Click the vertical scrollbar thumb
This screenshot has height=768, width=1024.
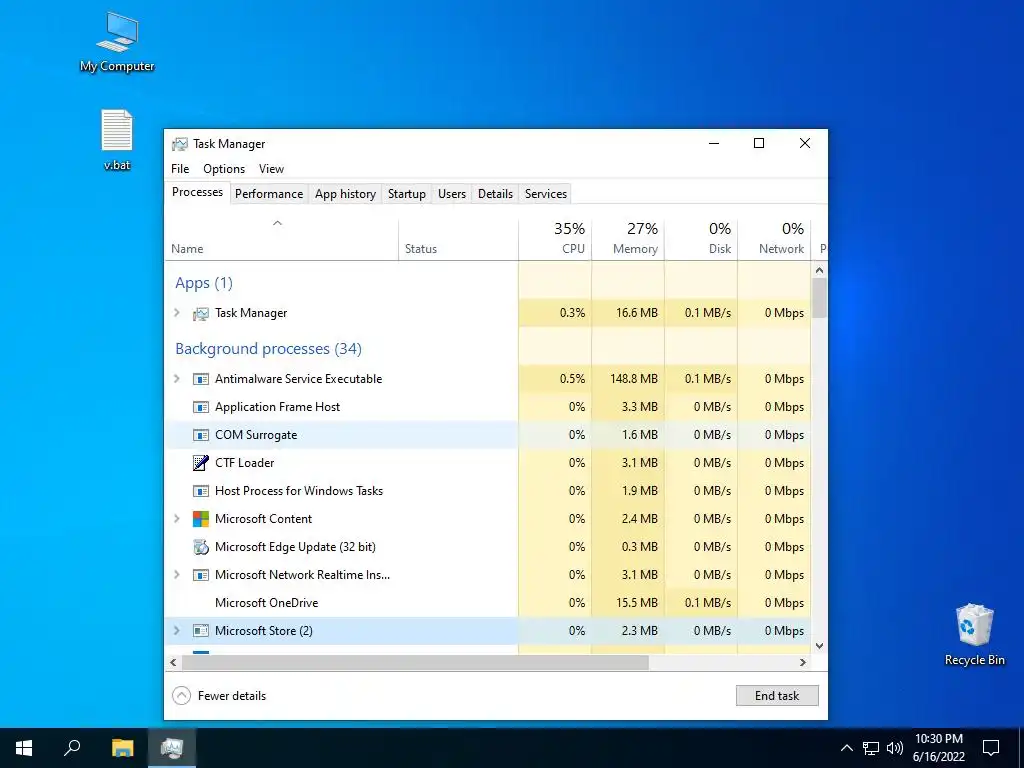[x=820, y=298]
